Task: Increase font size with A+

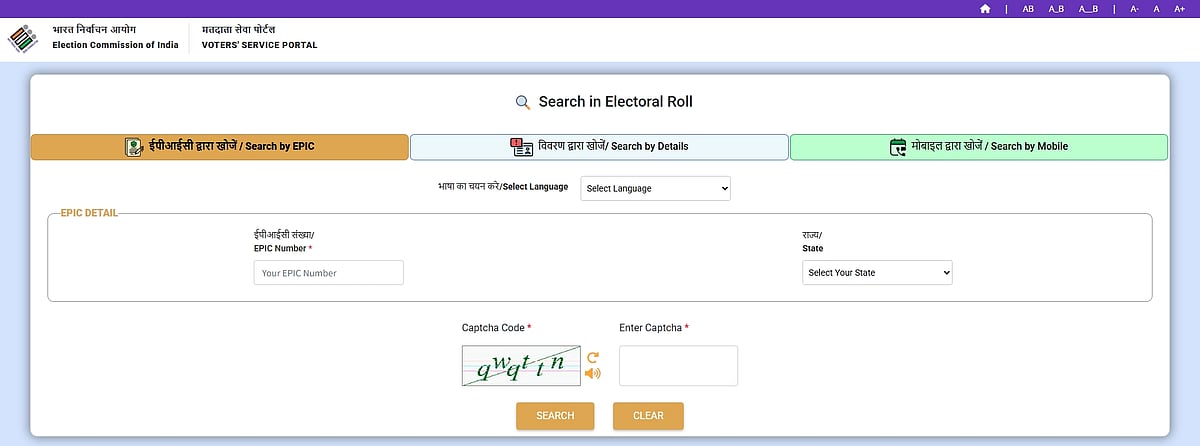Action: click(x=1178, y=9)
